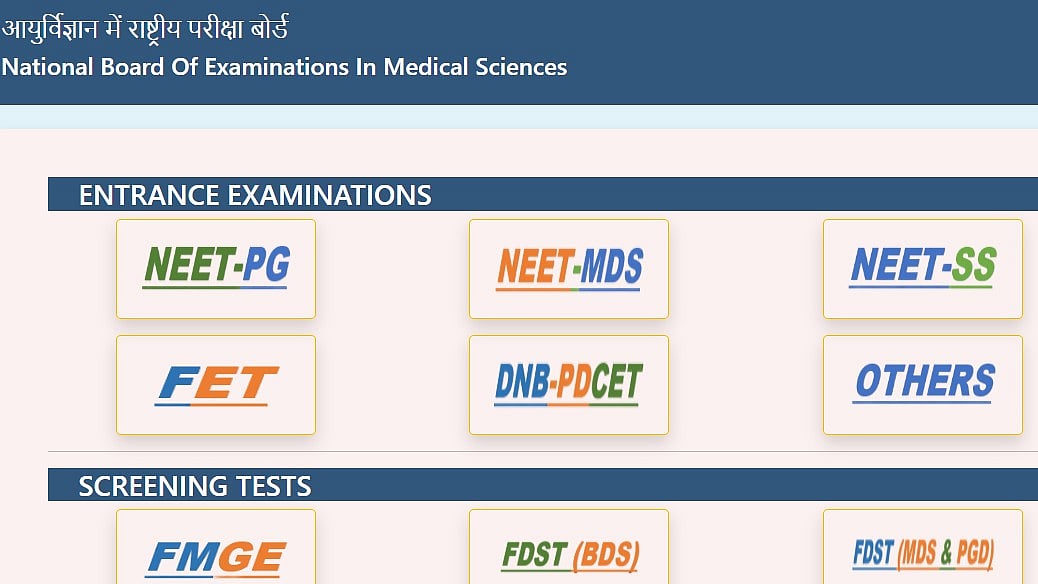The image size is (1038, 584).
Task: Click the empty right side of the top banner
Action: pyautogui.click(x=850, y=50)
